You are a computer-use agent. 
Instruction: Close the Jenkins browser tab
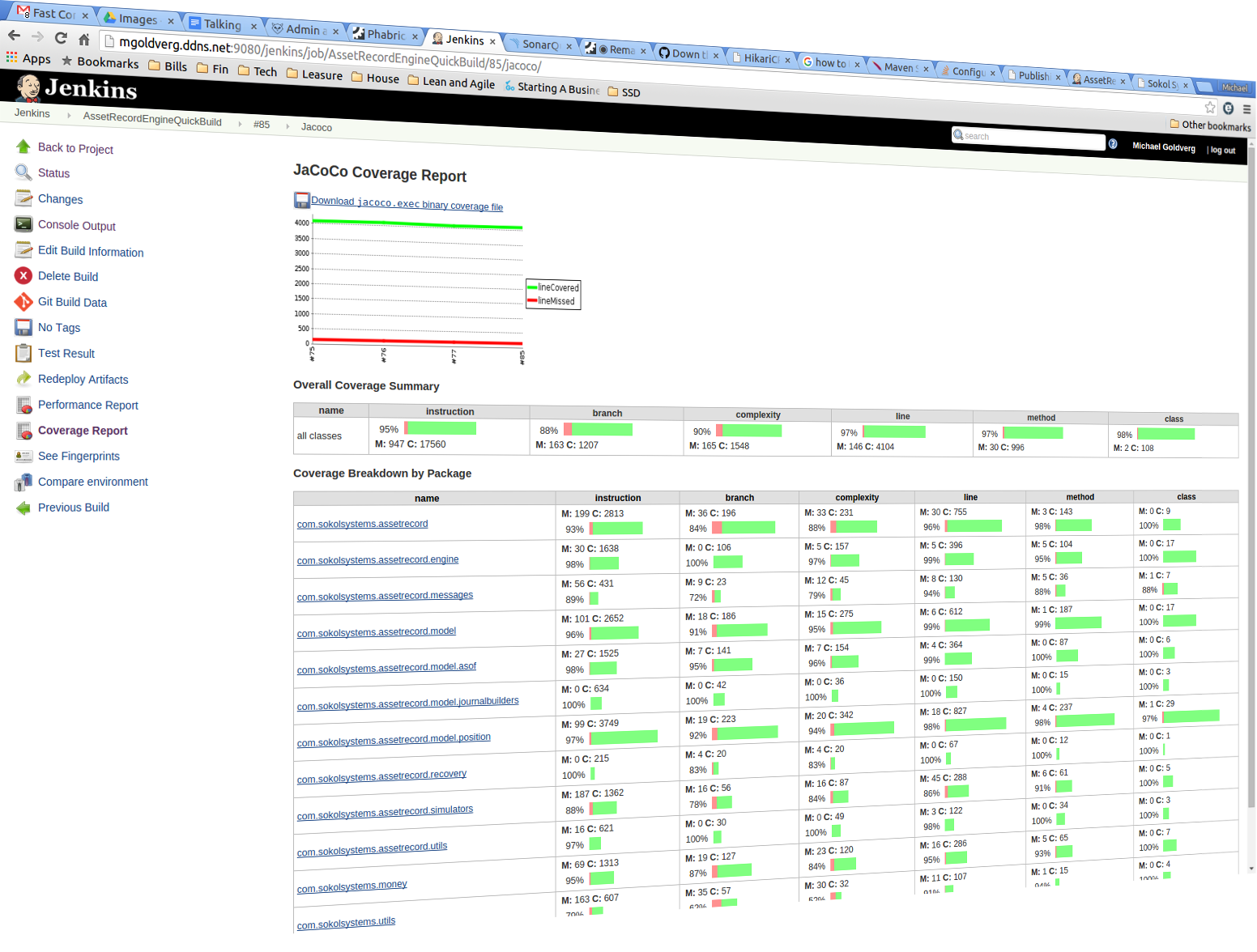coord(492,41)
